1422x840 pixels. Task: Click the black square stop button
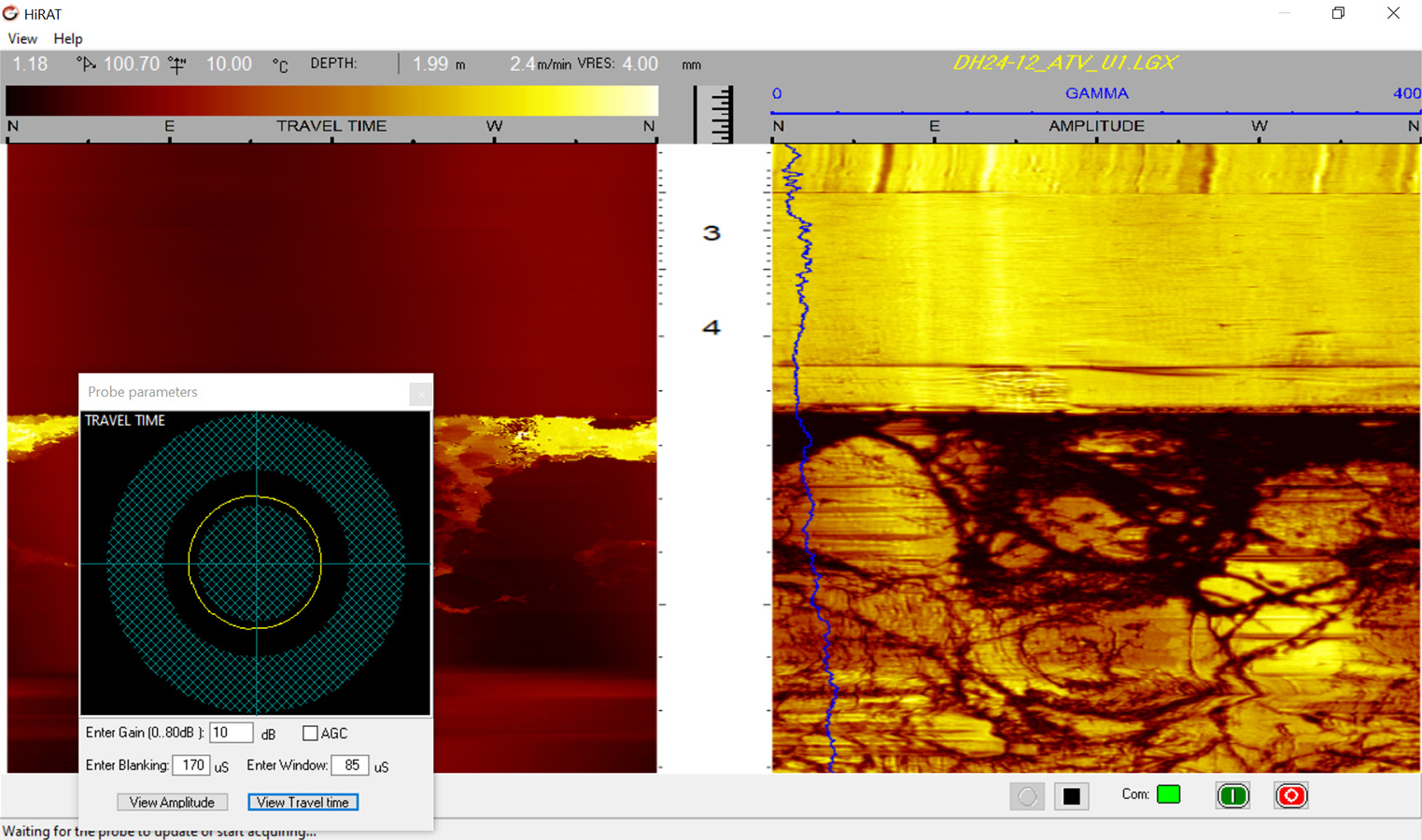pos(1071,796)
